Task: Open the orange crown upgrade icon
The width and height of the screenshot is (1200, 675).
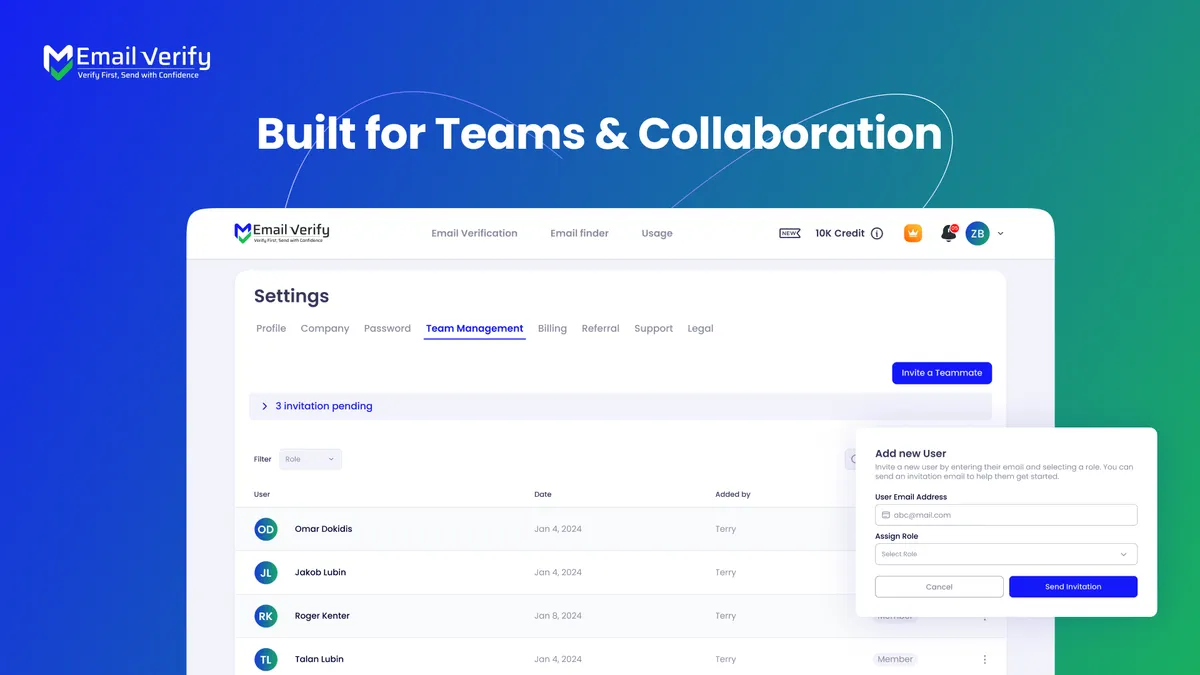Action: coord(913,233)
